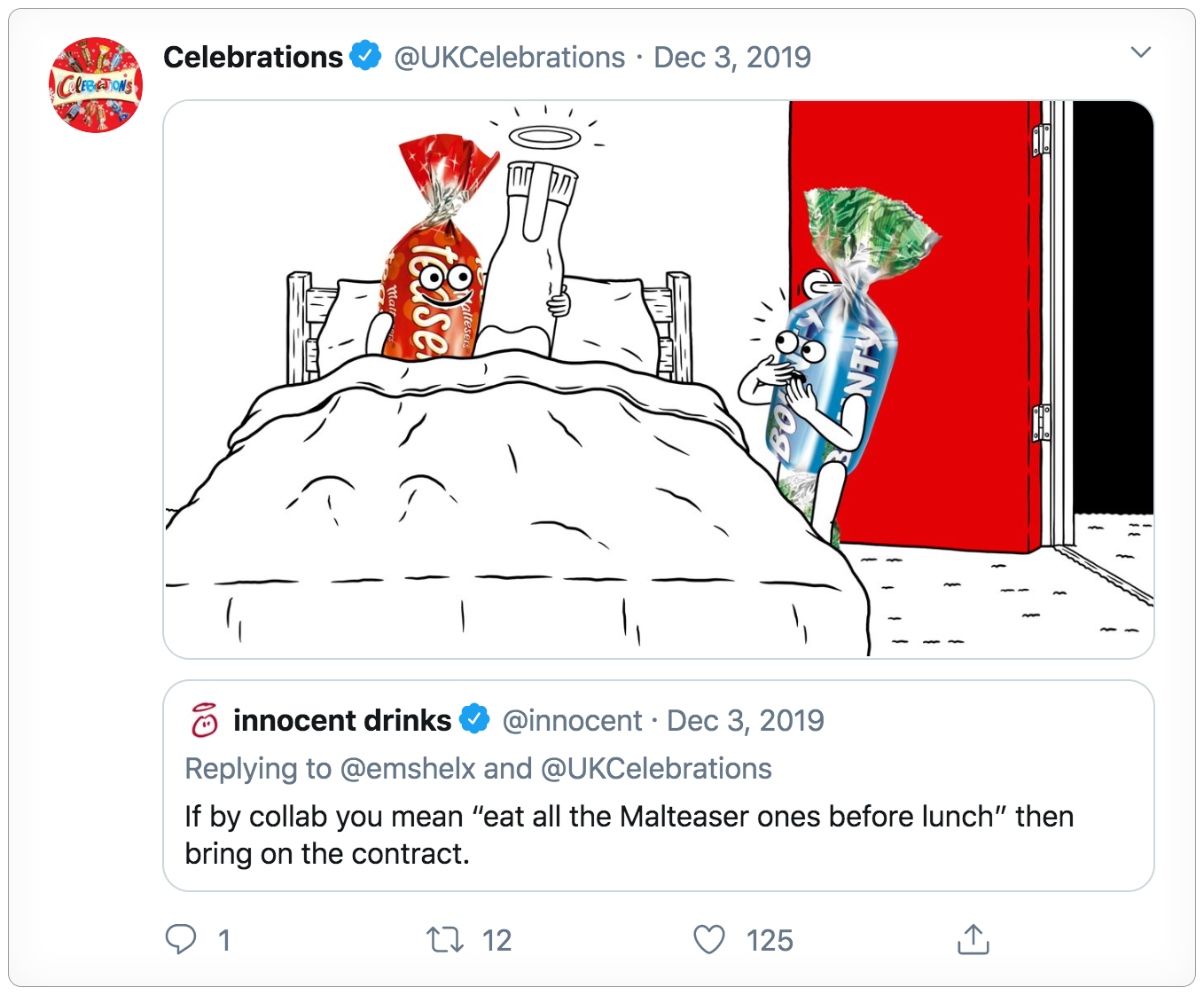The height and width of the screenshot is (995, 1204).
Task: Open the quoted tweet's Dec 3, 2019 date
Action: tap(746, 720)
